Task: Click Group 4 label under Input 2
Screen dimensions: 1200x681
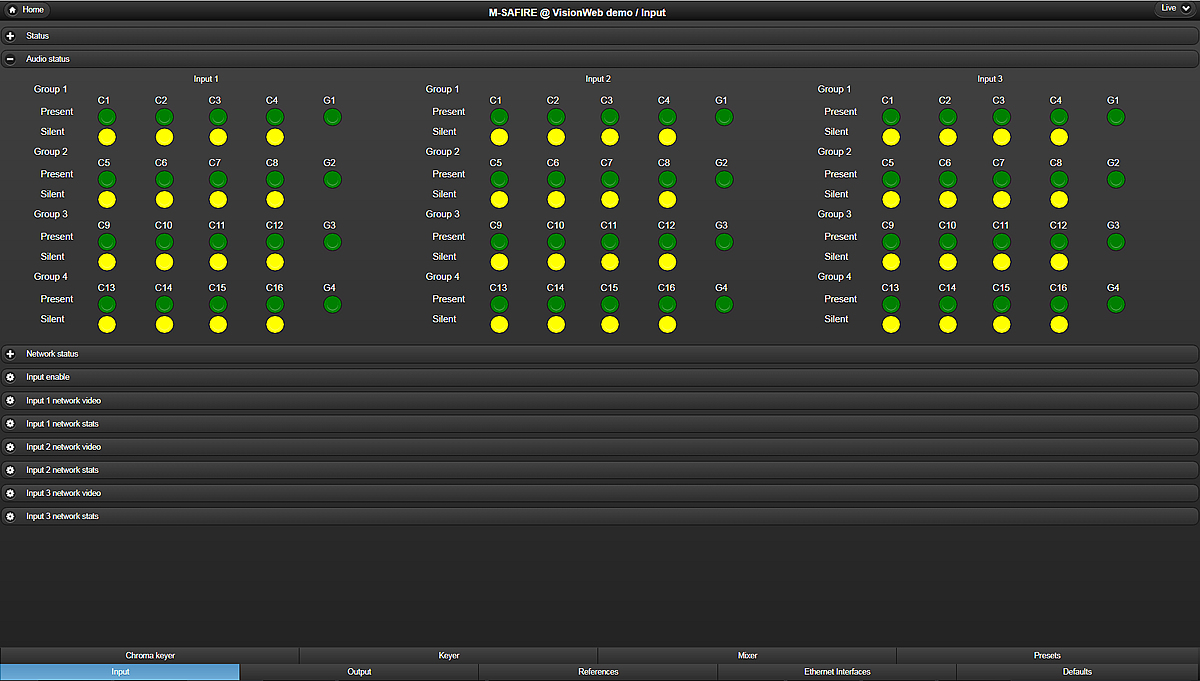Action: coord(443,277)
